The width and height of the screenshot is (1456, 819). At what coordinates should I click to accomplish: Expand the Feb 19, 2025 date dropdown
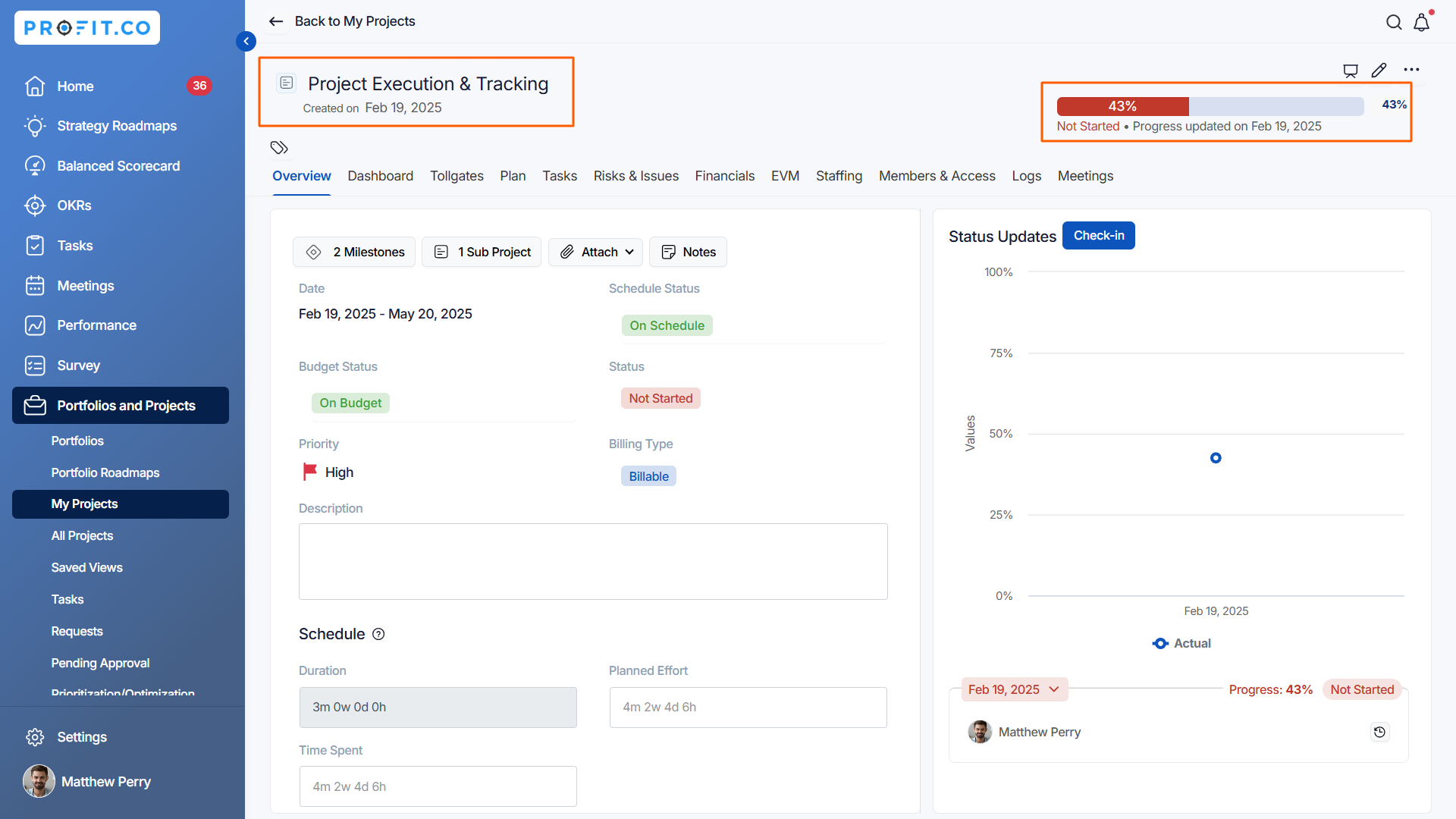1014,689
